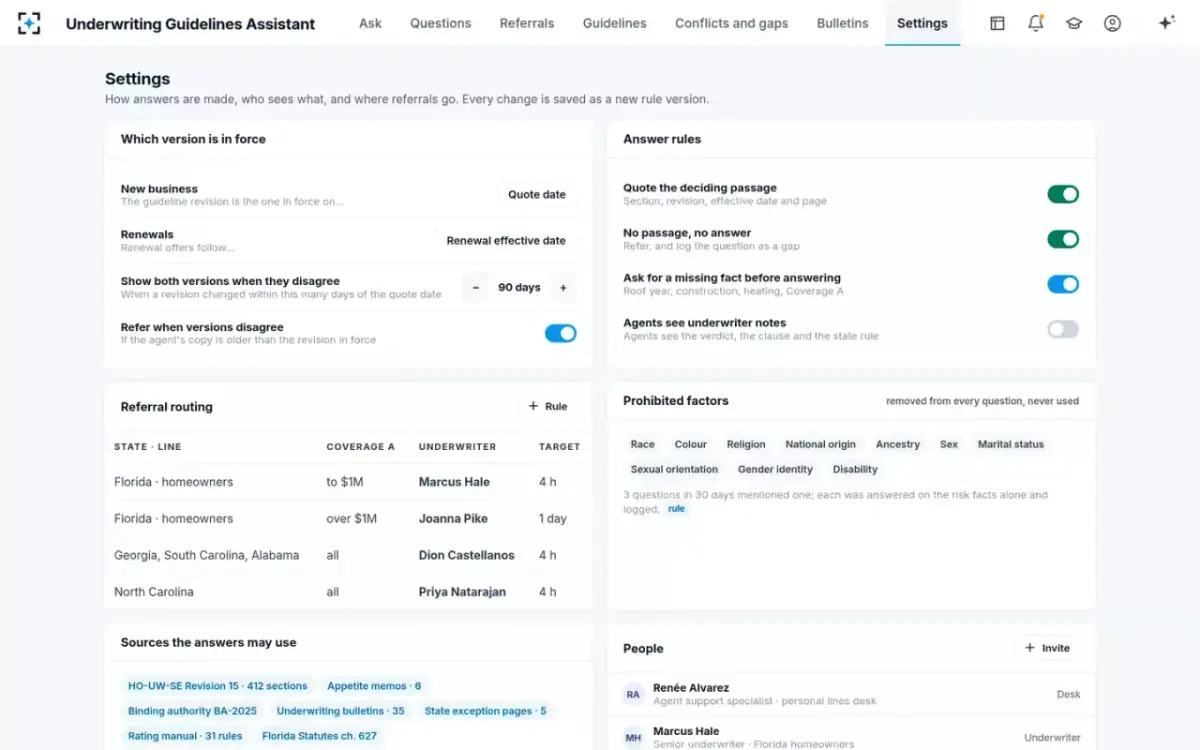Toggle Refer when versions disagree
Viewport: 1200px width, 750px height.
click(561, 333)
